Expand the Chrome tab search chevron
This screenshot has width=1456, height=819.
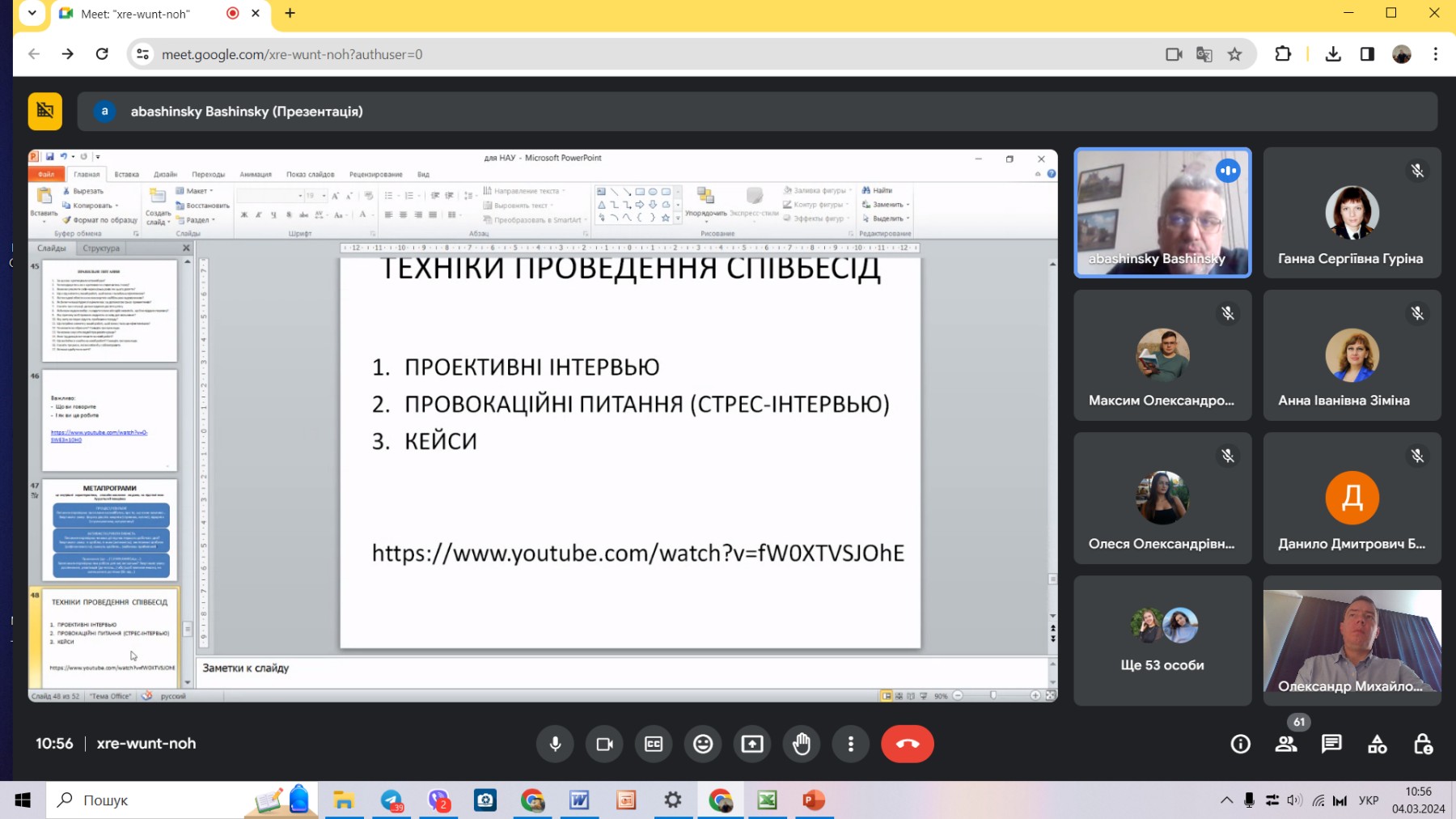(x=32, y=13)
